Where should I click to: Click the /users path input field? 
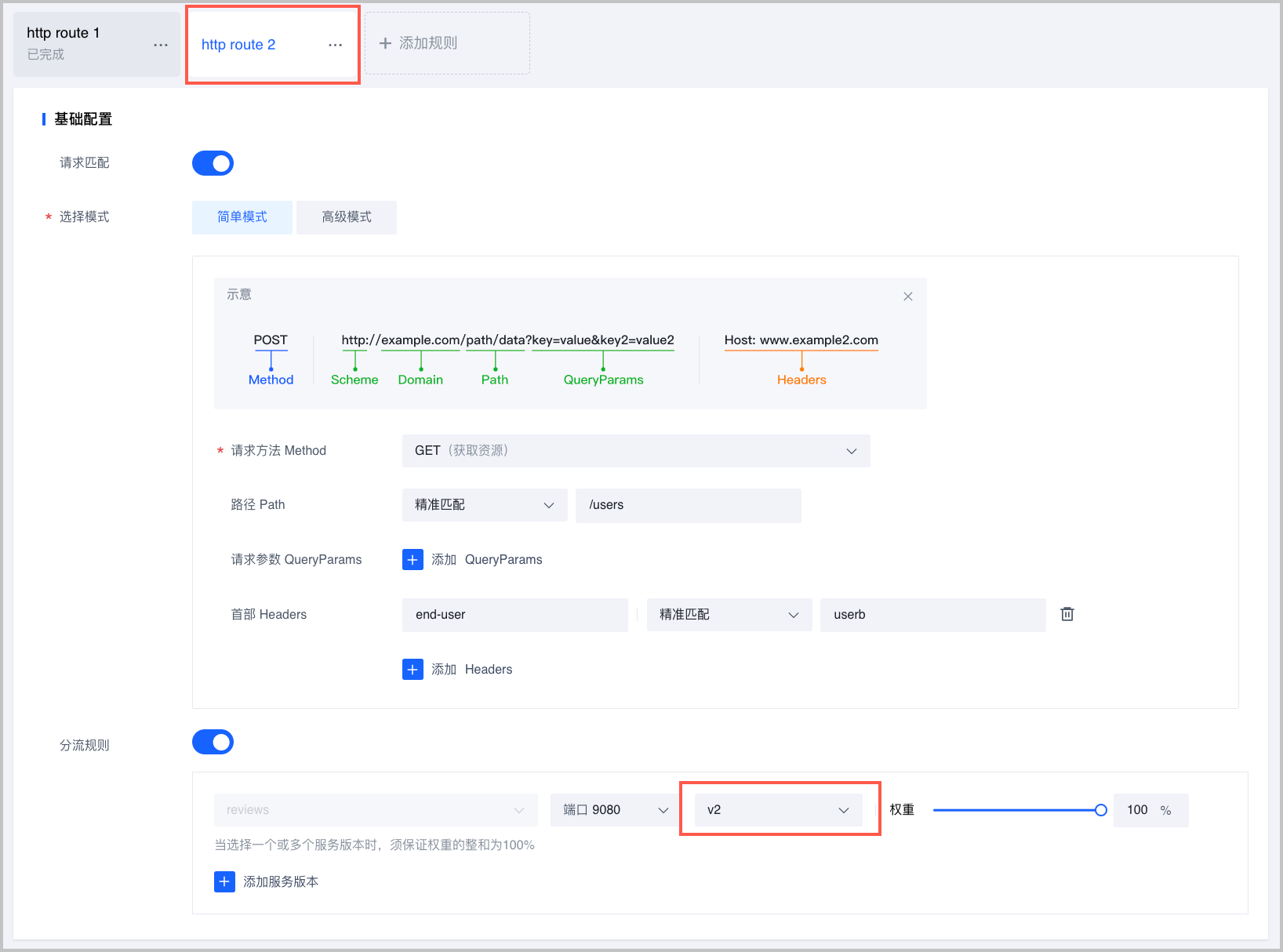688,505
